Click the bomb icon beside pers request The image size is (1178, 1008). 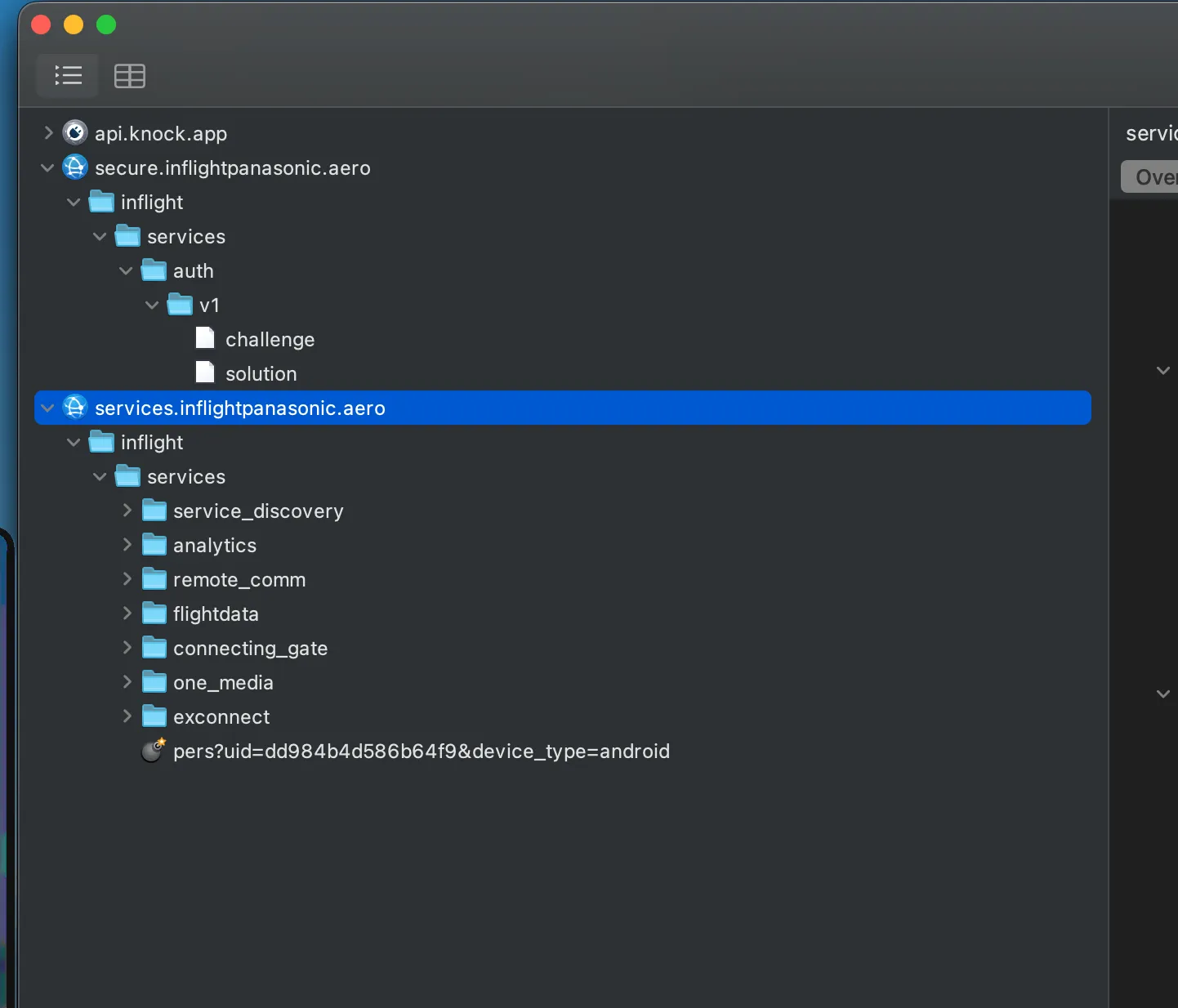click(x=153, y=750)
